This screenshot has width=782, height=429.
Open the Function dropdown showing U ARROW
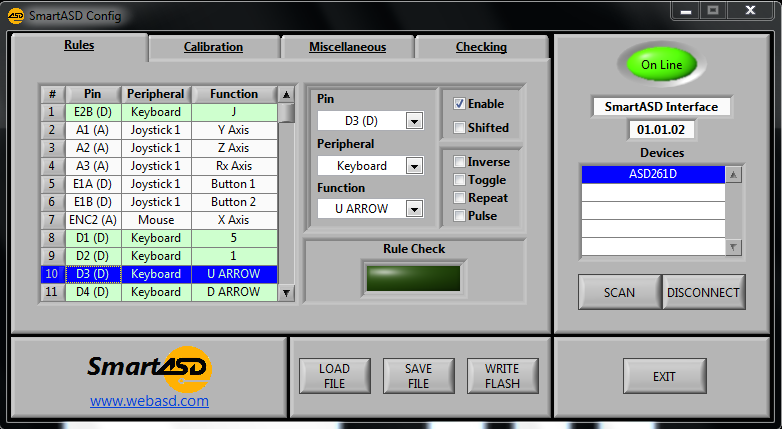pos(414,209)
